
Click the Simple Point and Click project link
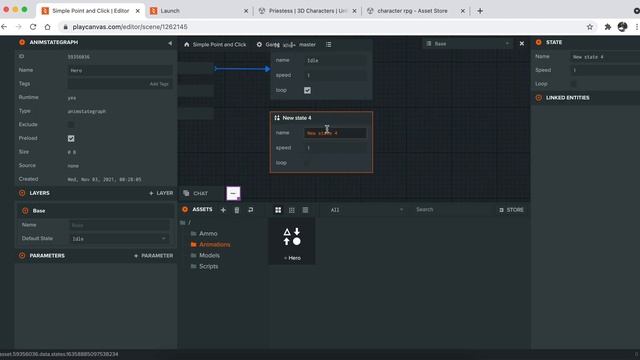[220, 44]
